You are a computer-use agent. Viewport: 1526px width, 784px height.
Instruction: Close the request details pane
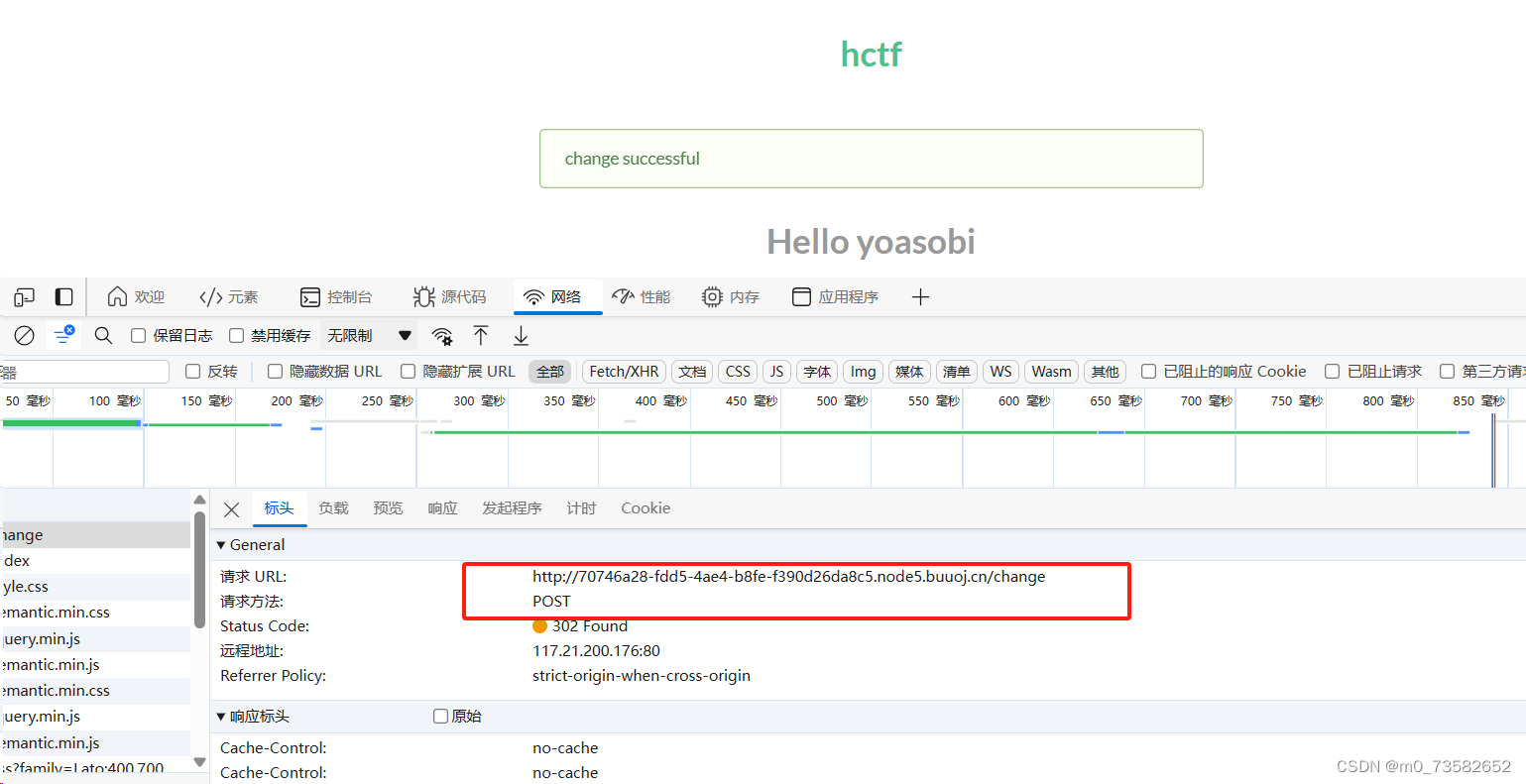coord(231,508)
